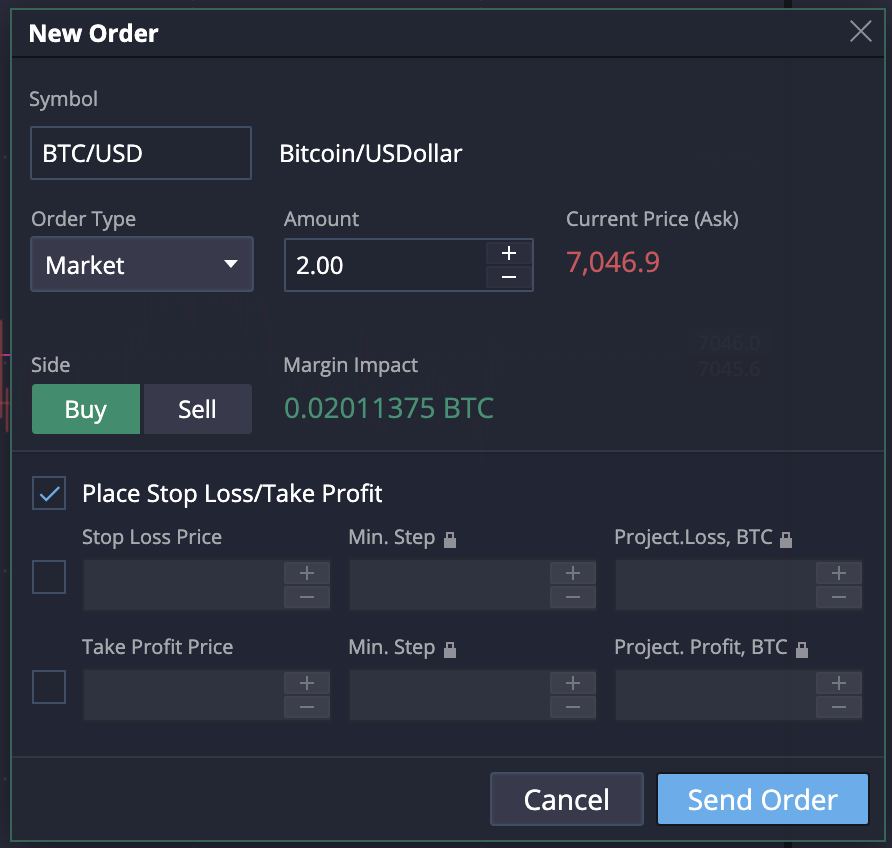Click the Amount input field showing 2.00

pos(384,265)
